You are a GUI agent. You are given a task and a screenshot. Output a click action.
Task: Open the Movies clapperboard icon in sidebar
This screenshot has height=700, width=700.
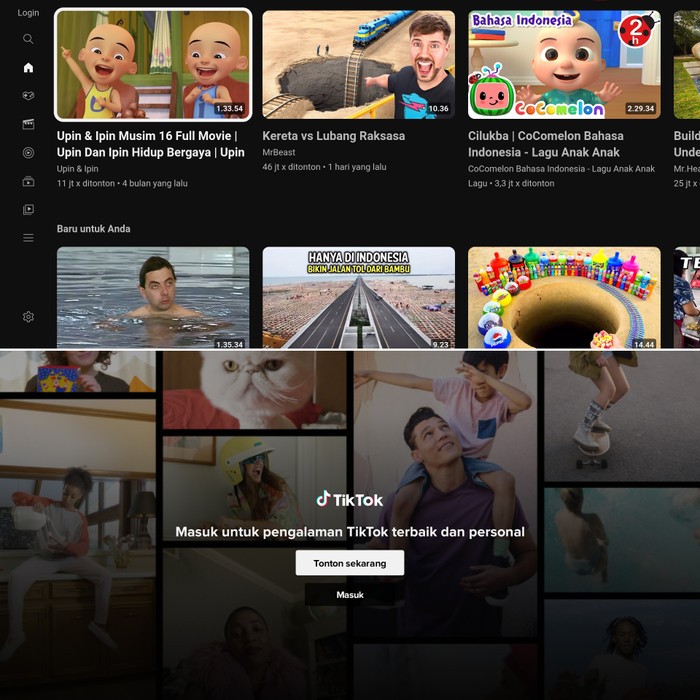pos(28,124)
